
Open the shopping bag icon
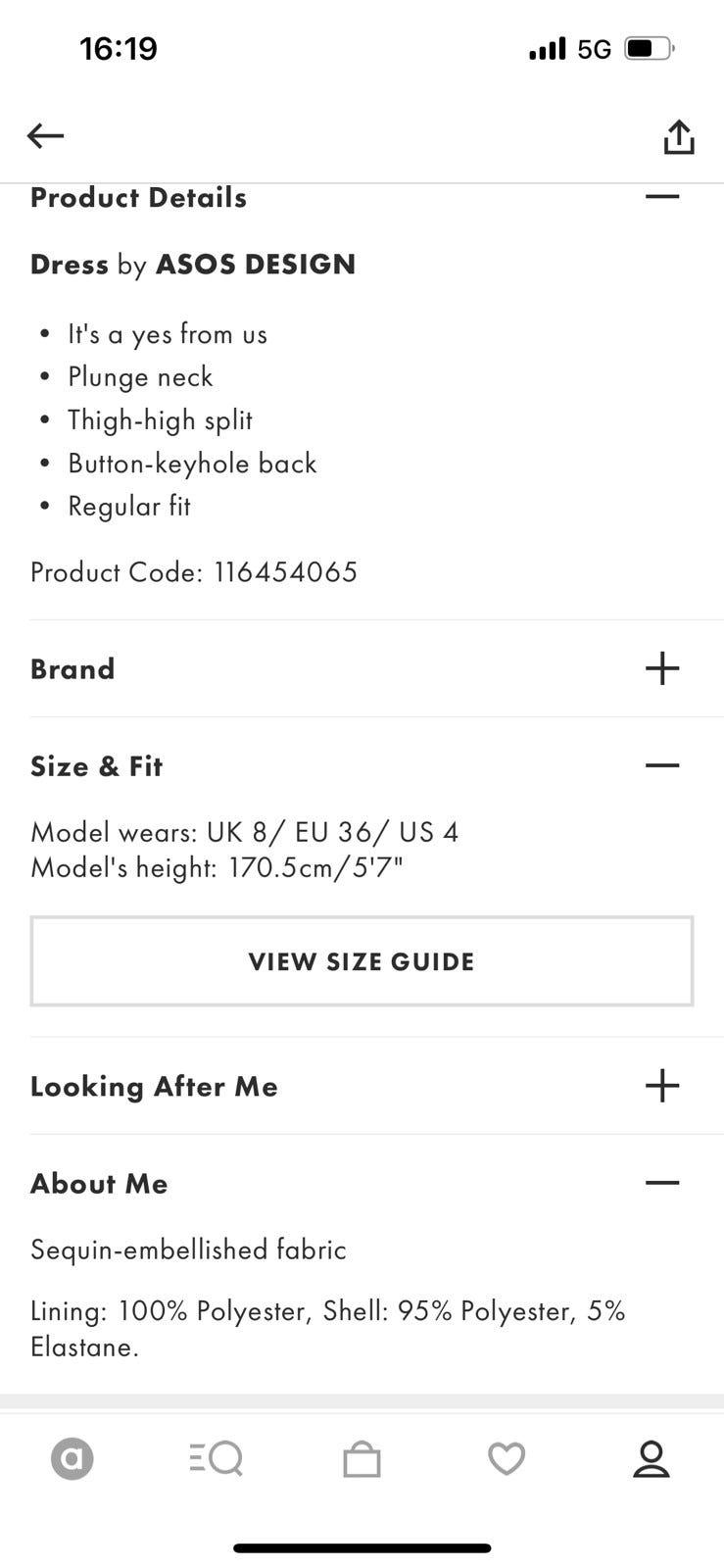coord(362,1460)
